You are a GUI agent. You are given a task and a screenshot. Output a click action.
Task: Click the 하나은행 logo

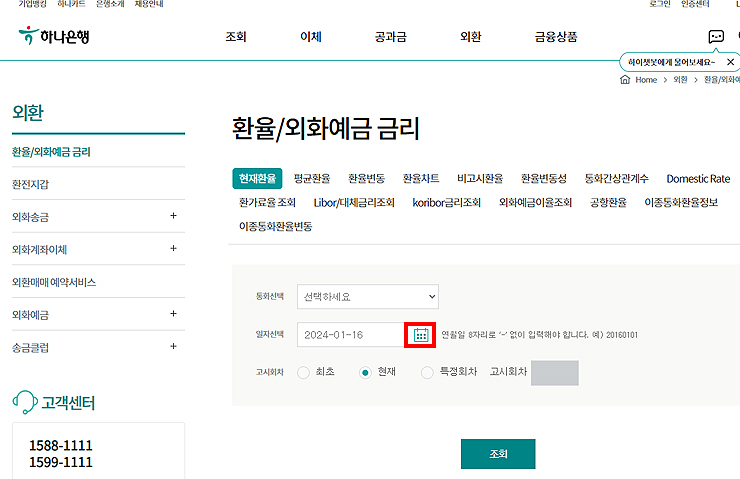point(53,36)
